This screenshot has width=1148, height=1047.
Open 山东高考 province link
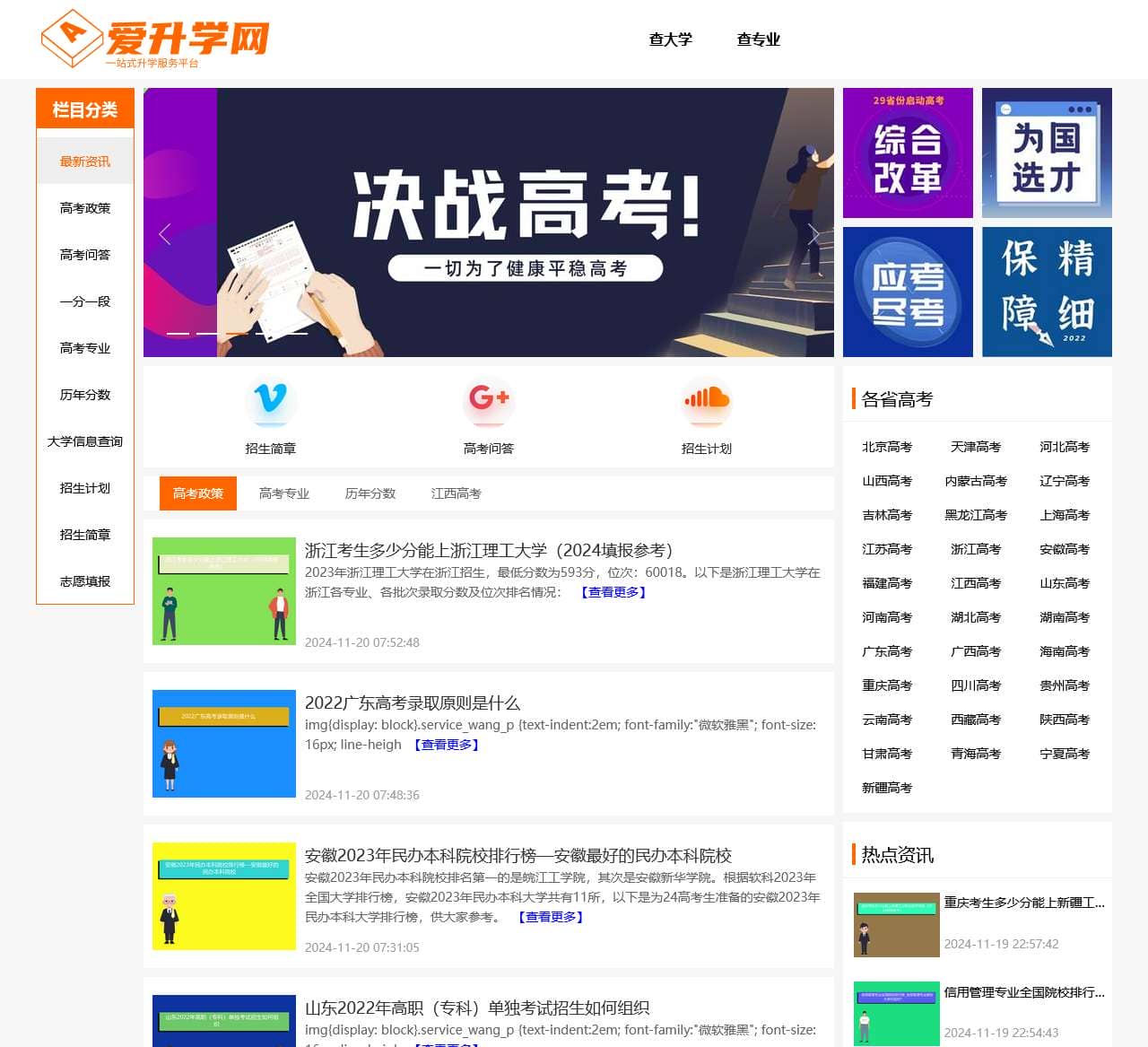point(1065,583)
